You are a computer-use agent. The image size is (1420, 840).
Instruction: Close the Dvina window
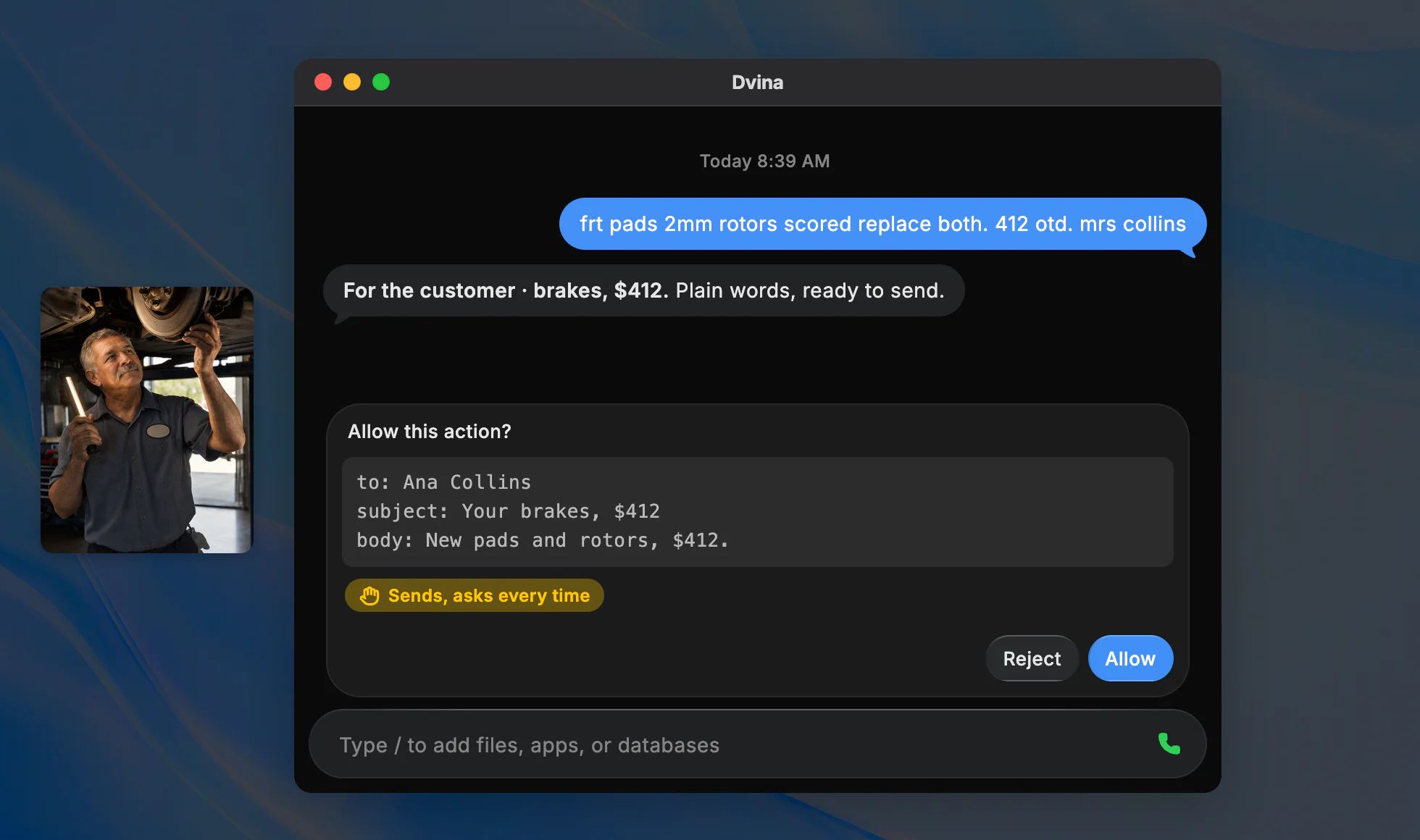[323, 82]
